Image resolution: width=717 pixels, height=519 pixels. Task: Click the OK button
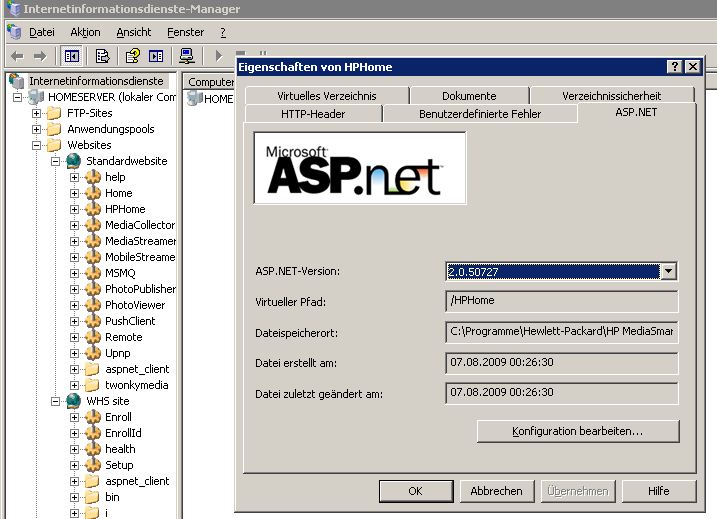tap(416, 491)
